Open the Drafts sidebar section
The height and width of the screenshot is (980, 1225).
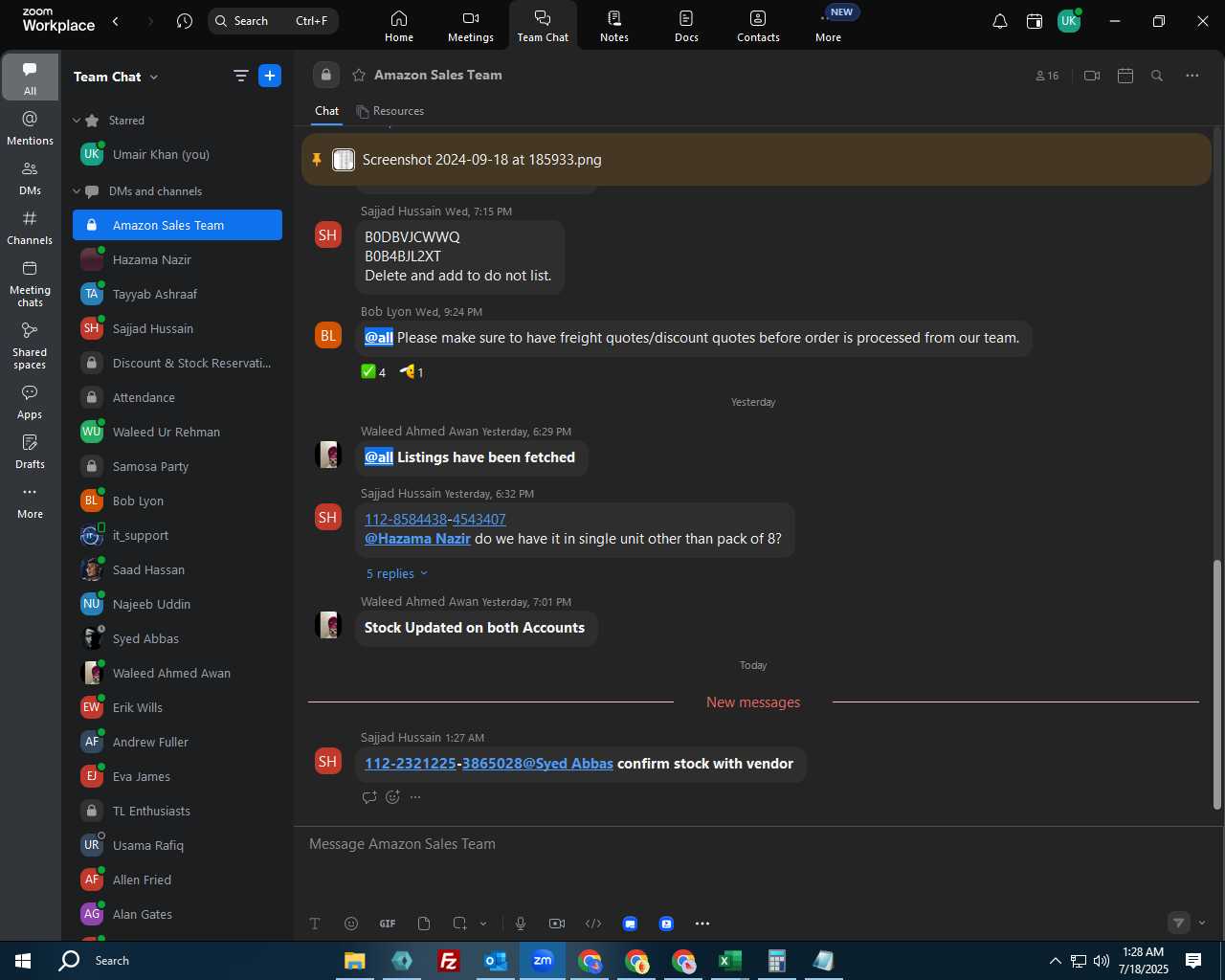30,452
